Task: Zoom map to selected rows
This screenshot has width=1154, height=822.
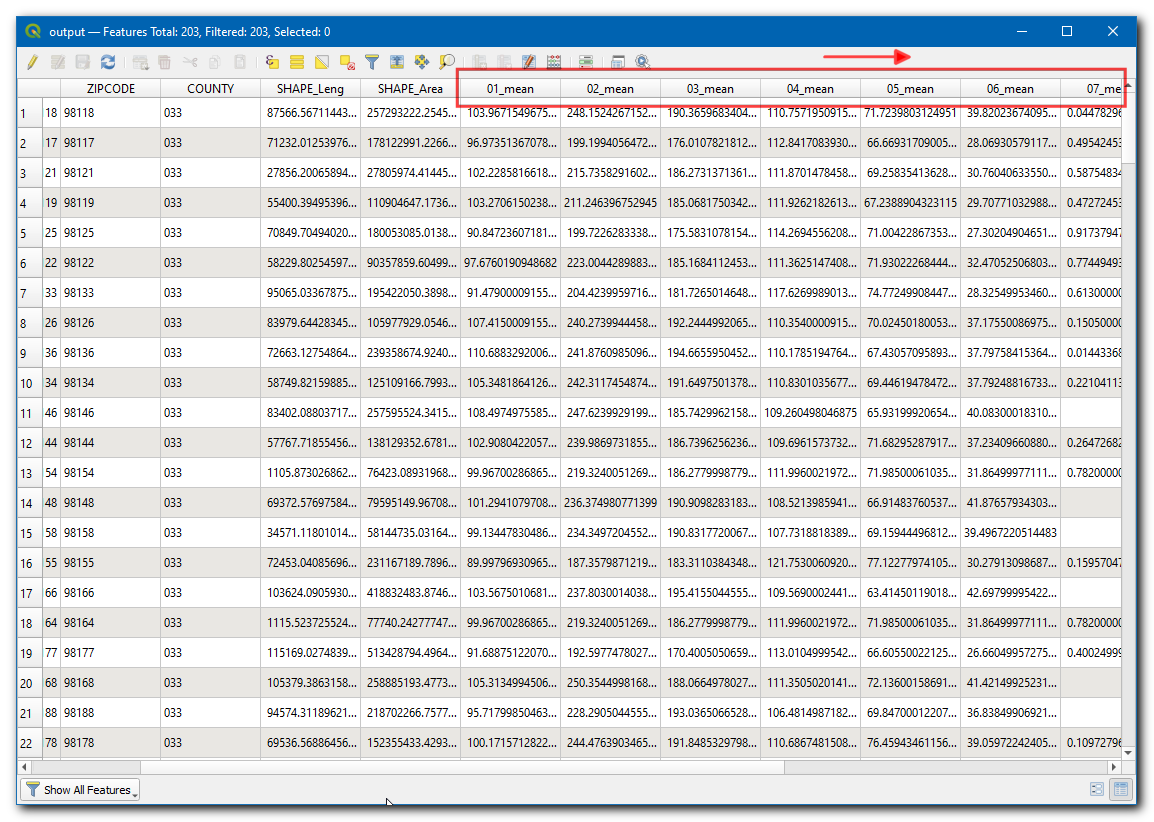Action: click(447, 62)
